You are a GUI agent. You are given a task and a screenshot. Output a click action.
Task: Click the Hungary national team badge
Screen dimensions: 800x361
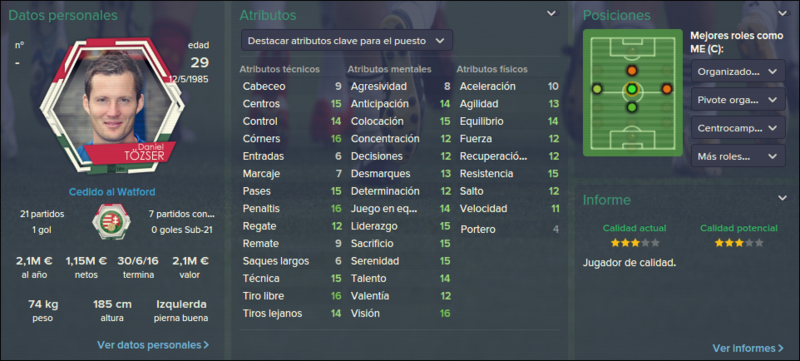112,221
